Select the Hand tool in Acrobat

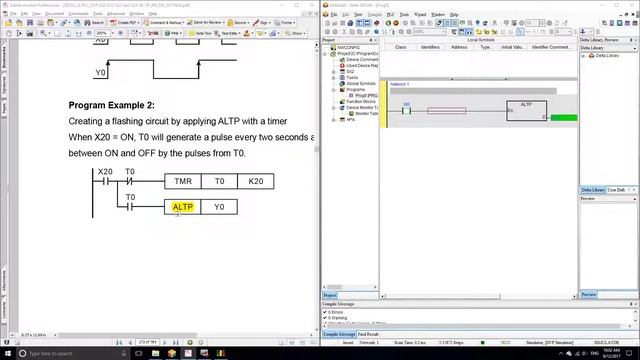[x=9, y=33]
